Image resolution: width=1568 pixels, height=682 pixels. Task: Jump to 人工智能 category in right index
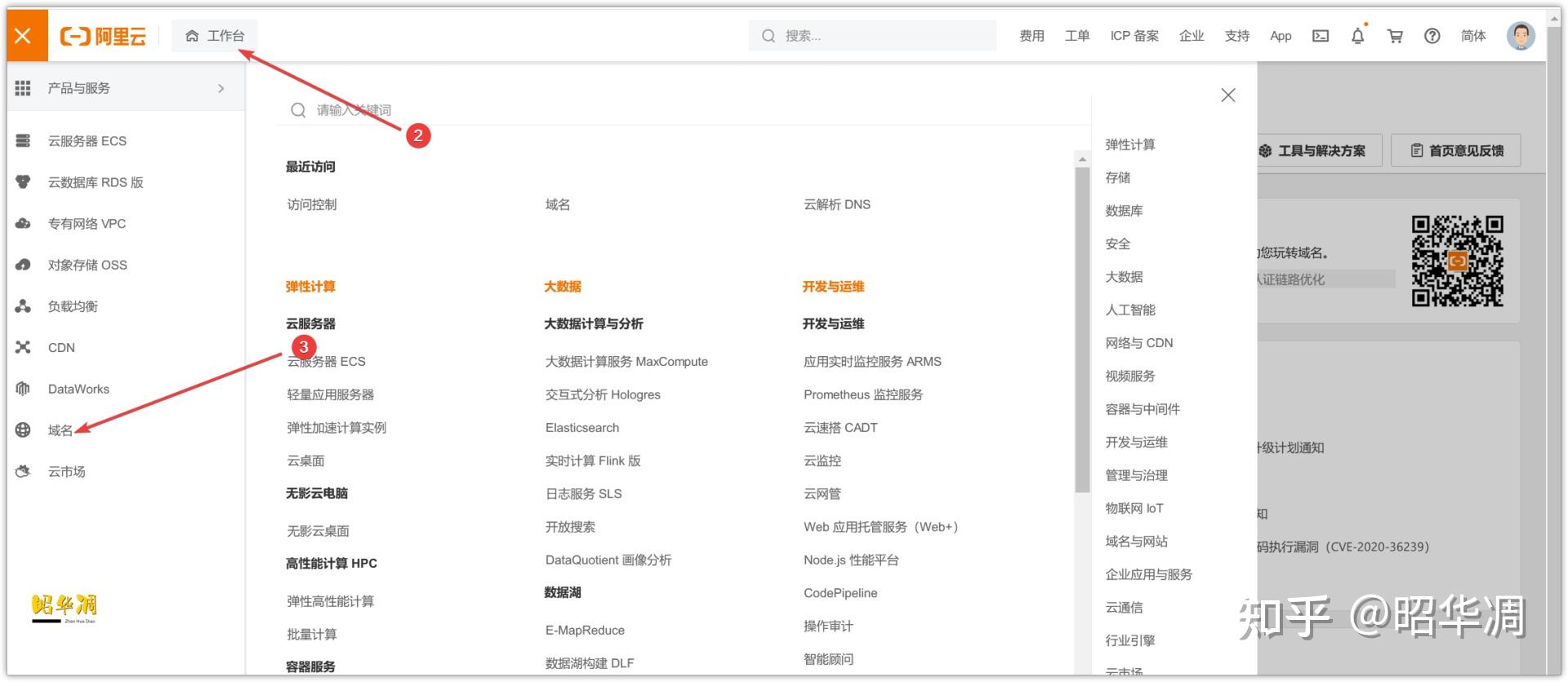1130,310
